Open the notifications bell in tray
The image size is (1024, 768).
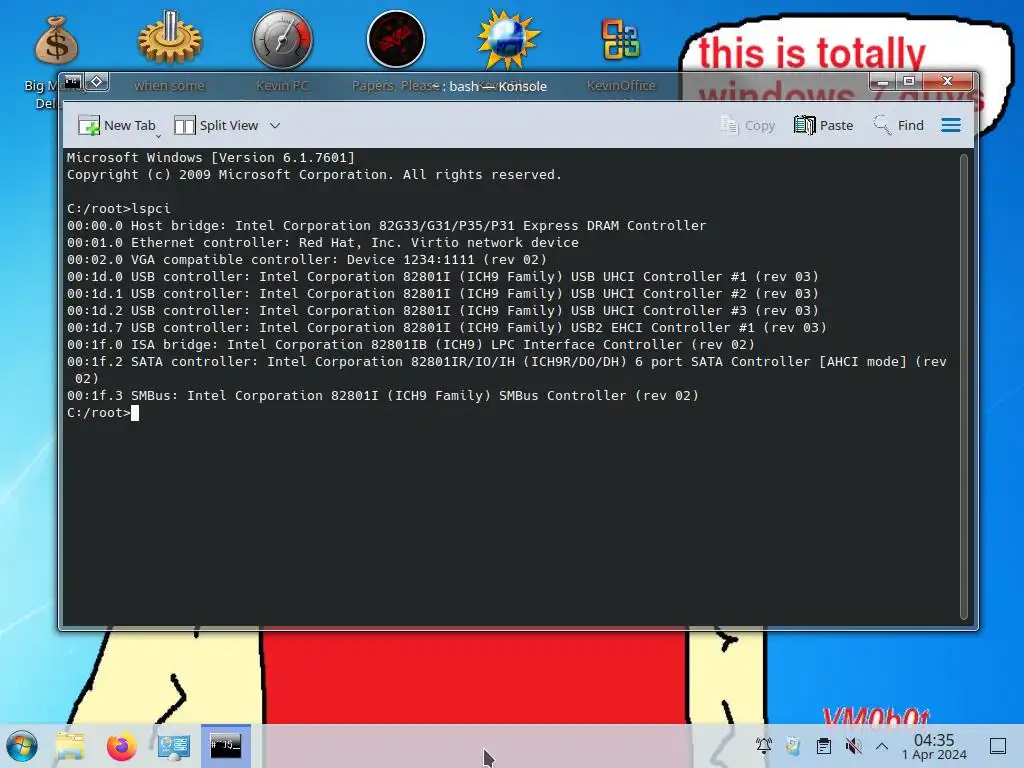pos(763,746)
